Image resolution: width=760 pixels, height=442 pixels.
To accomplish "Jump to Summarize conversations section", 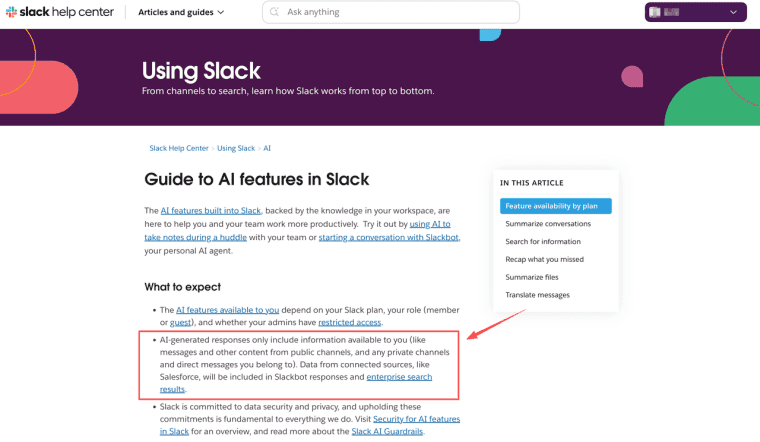I will coord(548,224).
